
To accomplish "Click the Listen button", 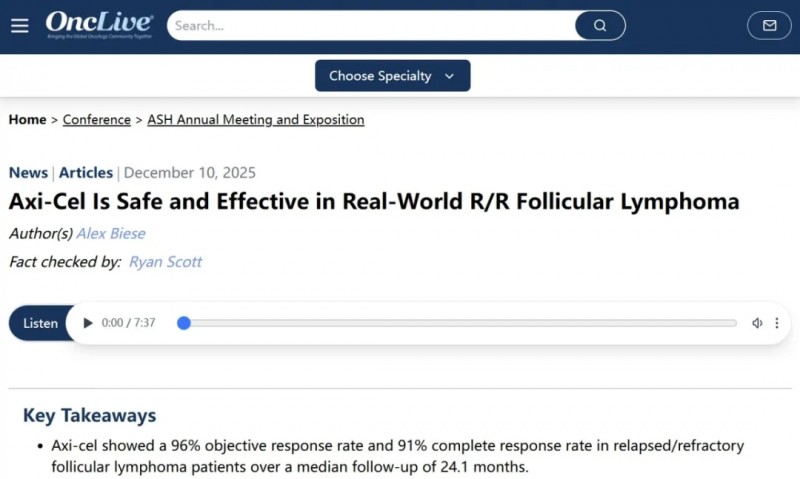I will [40, 323].
